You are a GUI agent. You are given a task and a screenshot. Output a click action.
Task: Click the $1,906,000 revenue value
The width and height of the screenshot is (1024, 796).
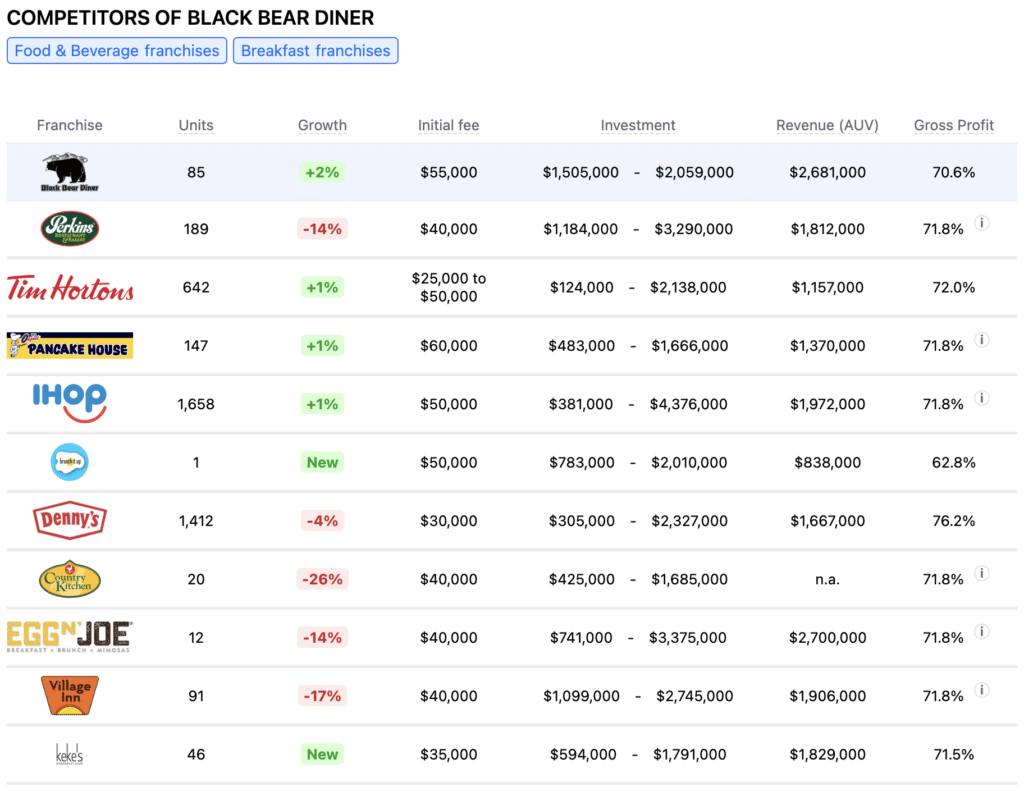[x=827, y=696]
